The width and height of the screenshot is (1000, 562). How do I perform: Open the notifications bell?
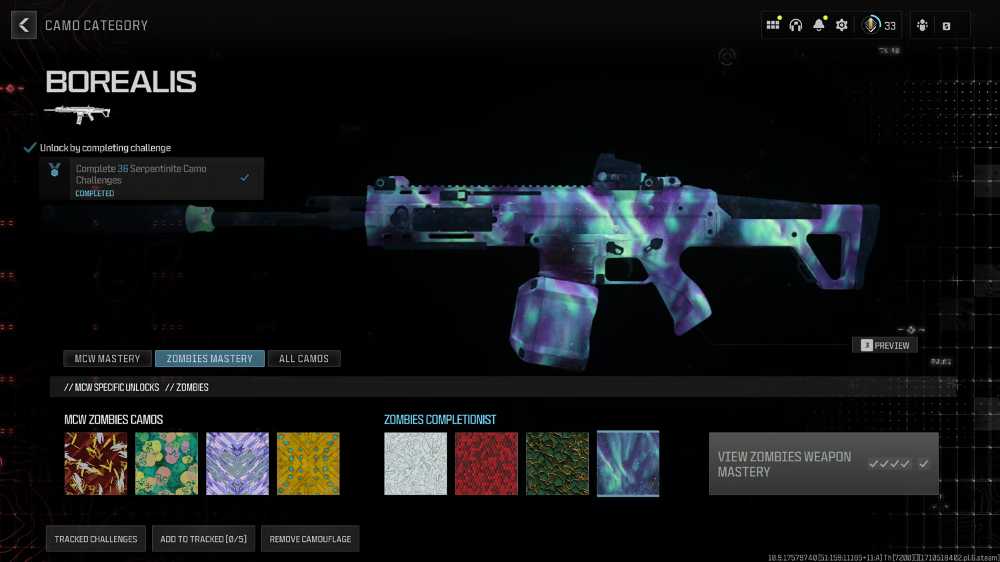[819, 25]
